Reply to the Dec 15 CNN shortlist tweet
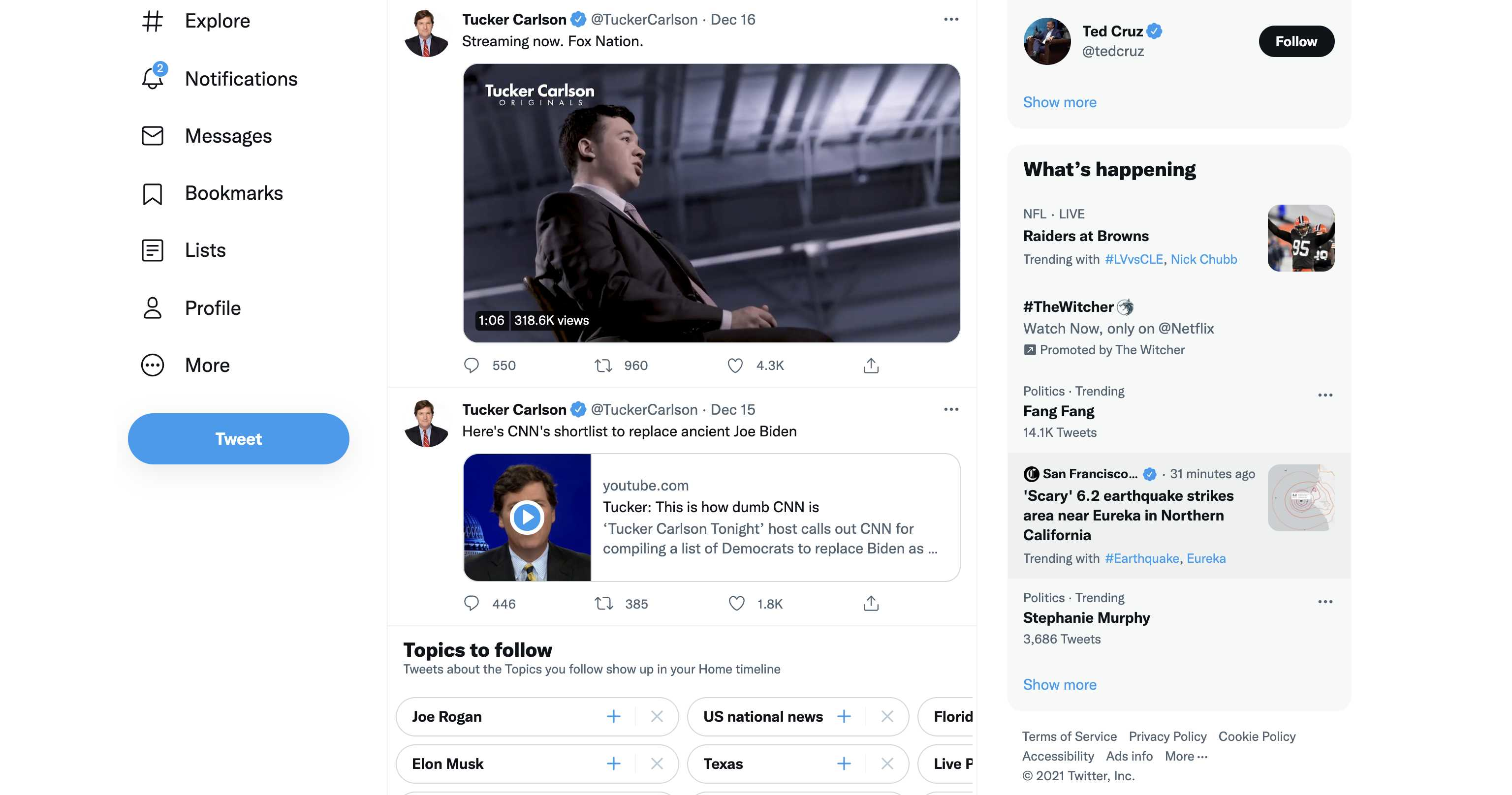Screen dimensions: 1512x795 [x=472, y=603]
